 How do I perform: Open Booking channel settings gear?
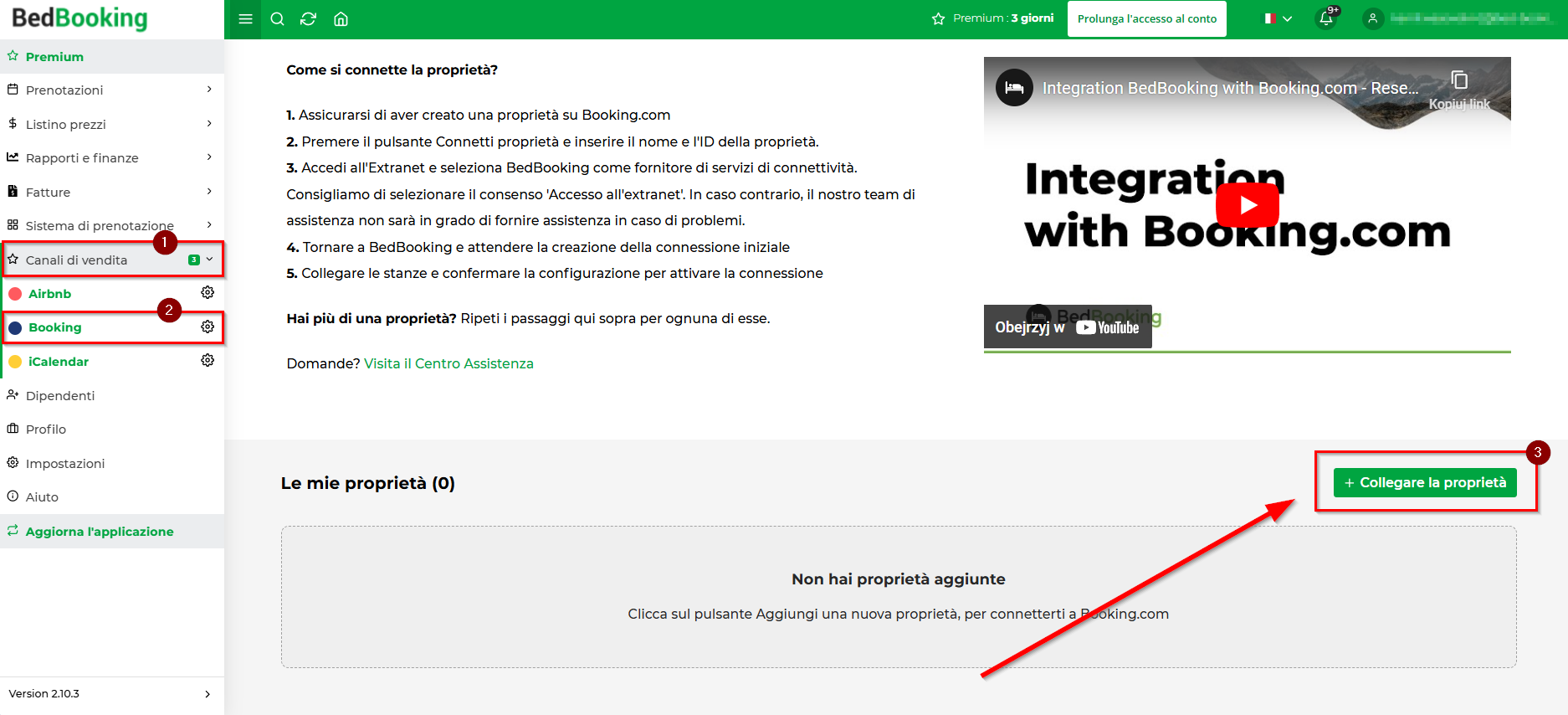[208, 327]
